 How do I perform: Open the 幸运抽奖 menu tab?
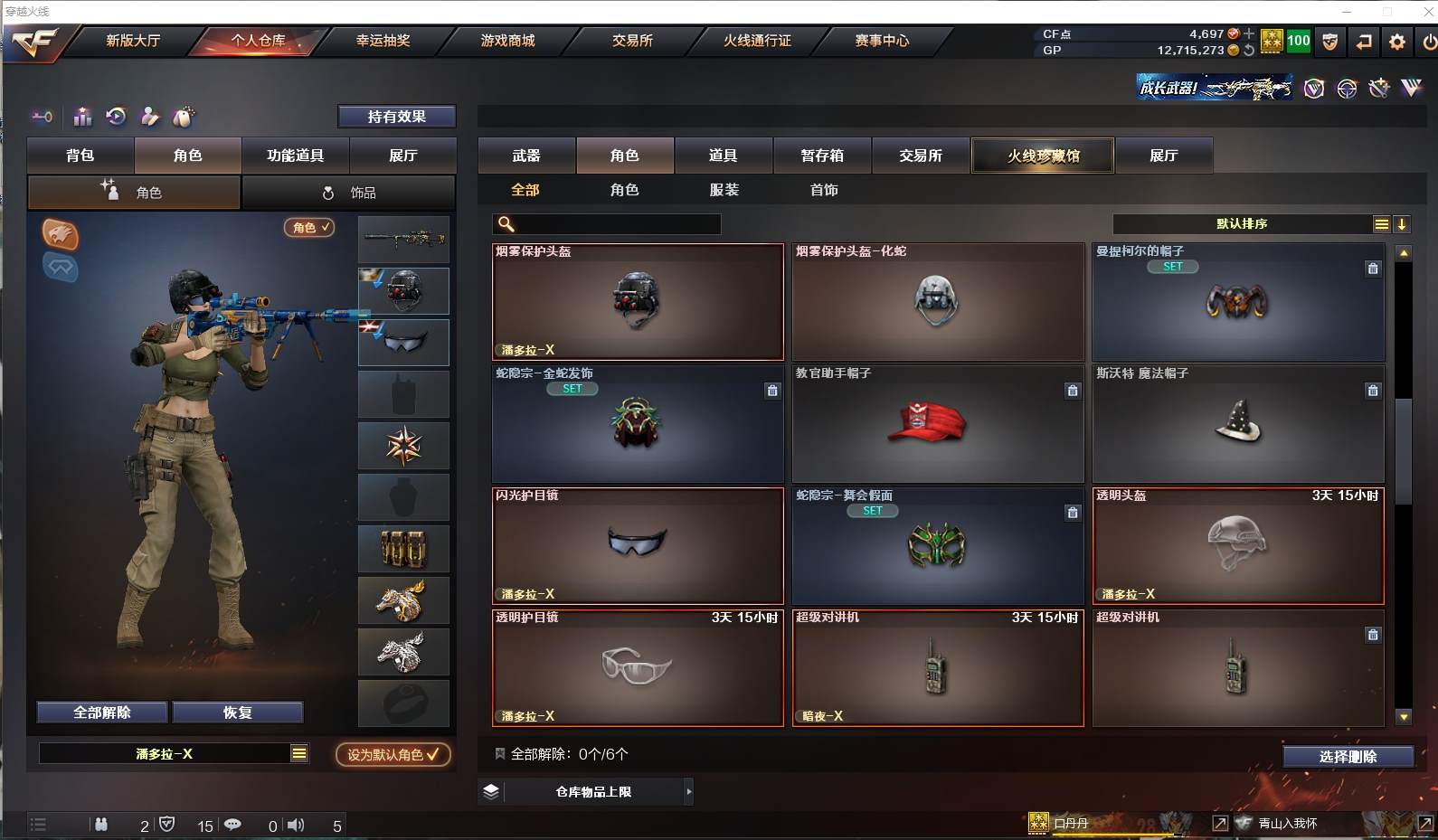(383, 41)
